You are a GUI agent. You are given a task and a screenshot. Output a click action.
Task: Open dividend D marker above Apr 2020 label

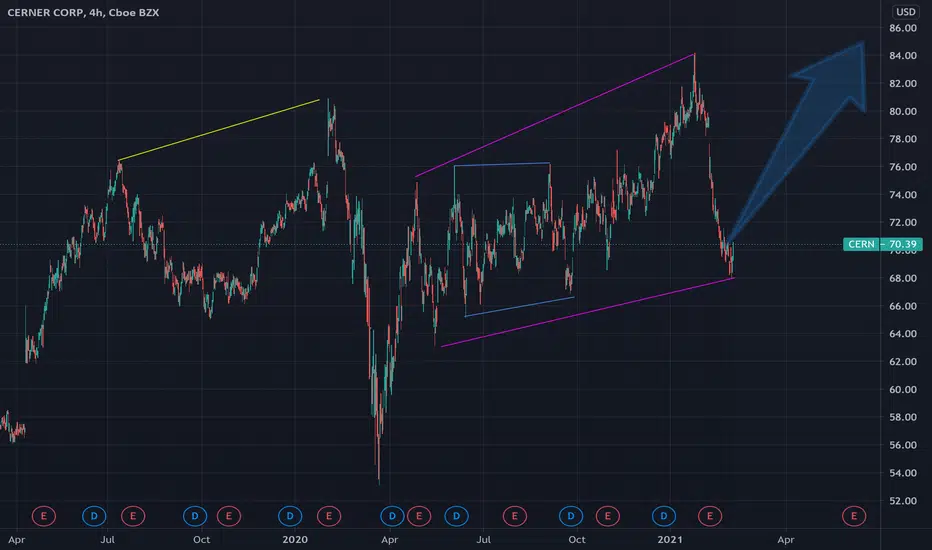pyautogui.click(x=392, y=516)
